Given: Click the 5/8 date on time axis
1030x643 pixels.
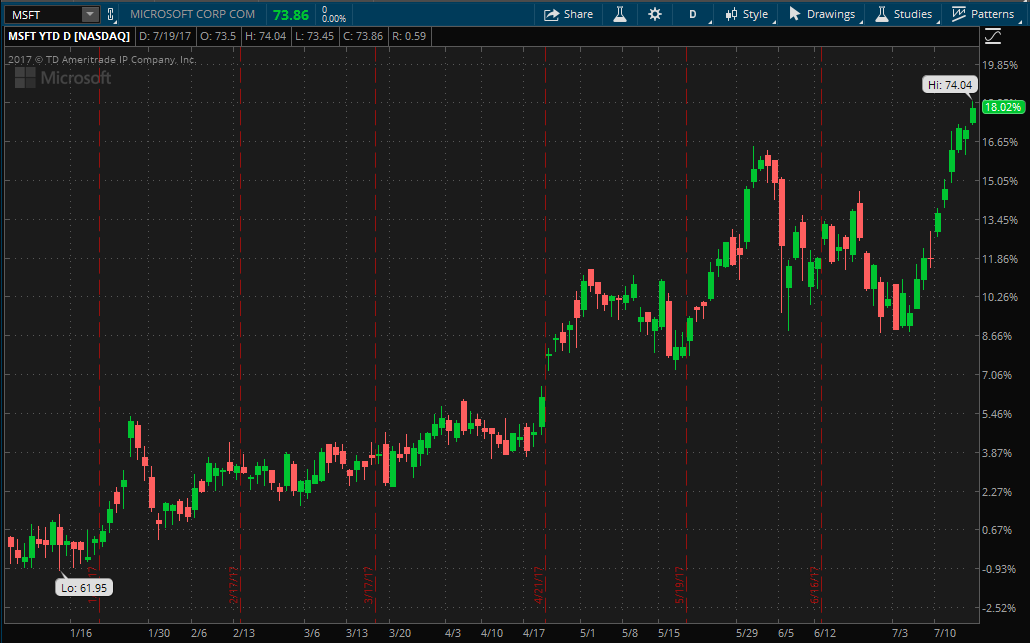Looking at the screenshot, I should pos(630,633).
